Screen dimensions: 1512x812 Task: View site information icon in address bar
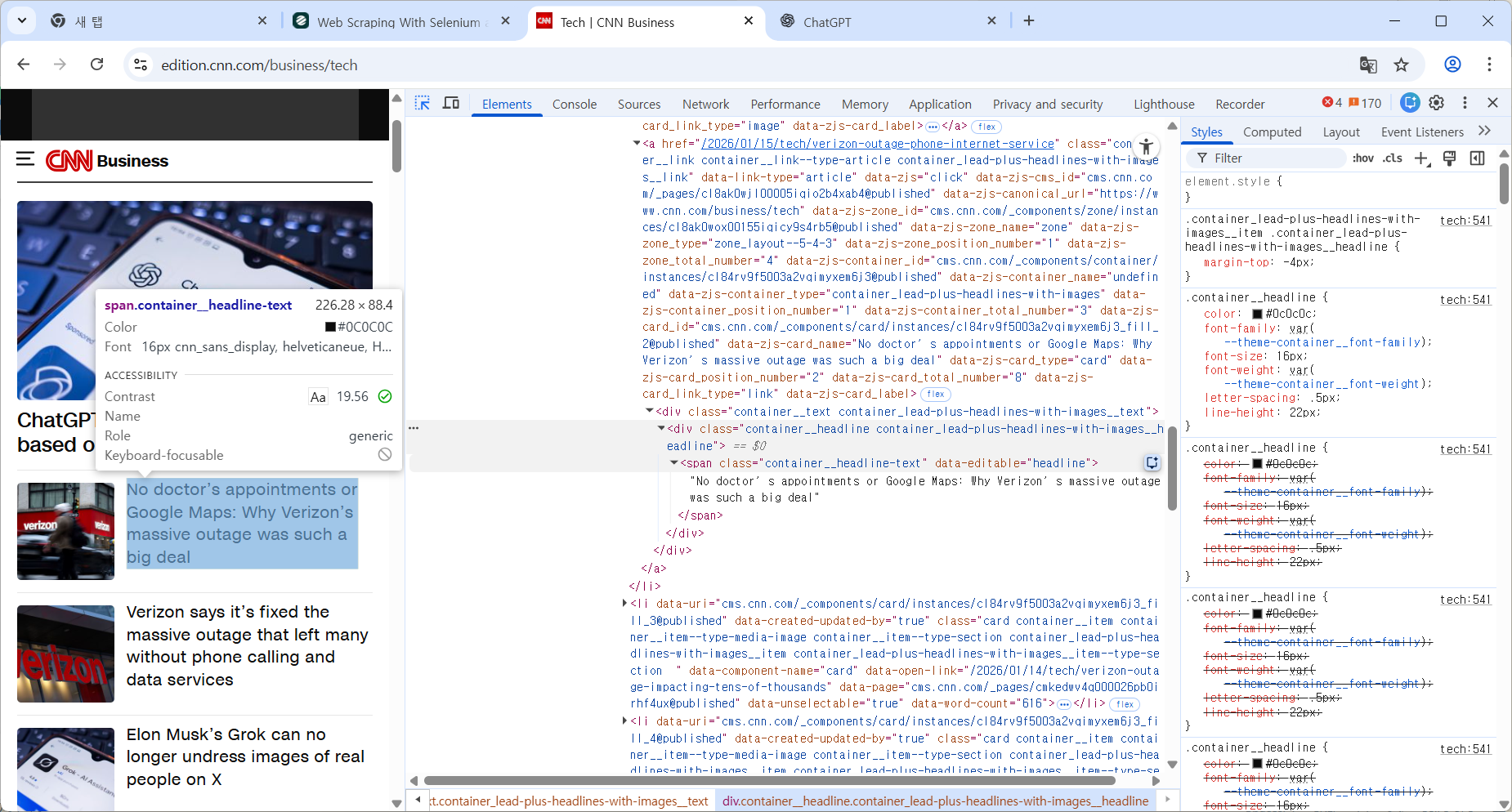[141, 65]
